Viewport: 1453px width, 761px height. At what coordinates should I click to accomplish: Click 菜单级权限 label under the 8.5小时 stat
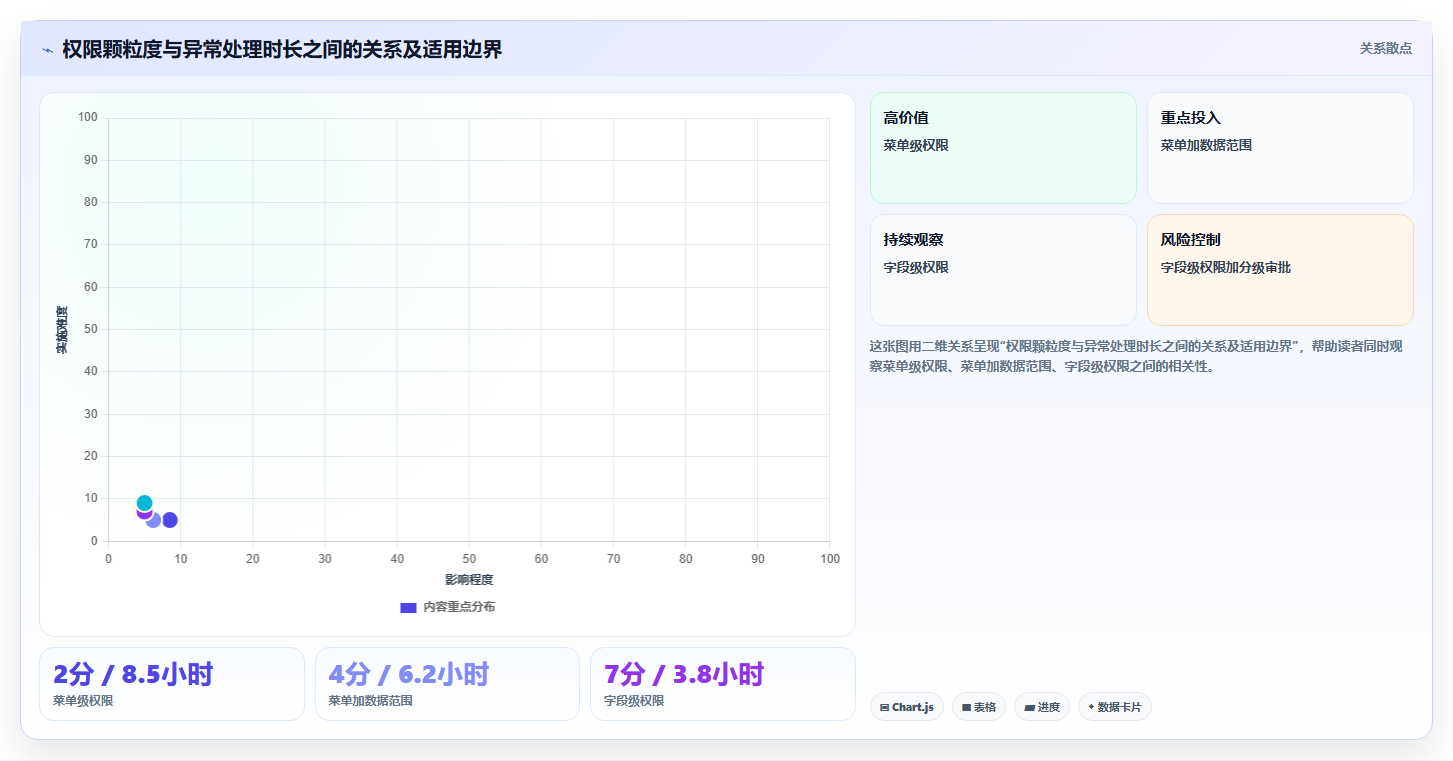tap(83, 701)
